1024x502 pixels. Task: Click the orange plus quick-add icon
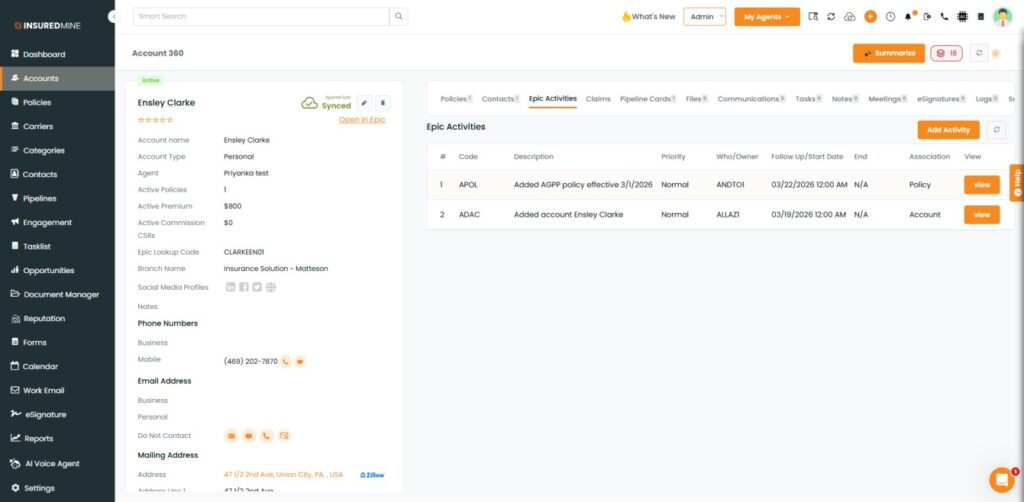coord(870,17)
